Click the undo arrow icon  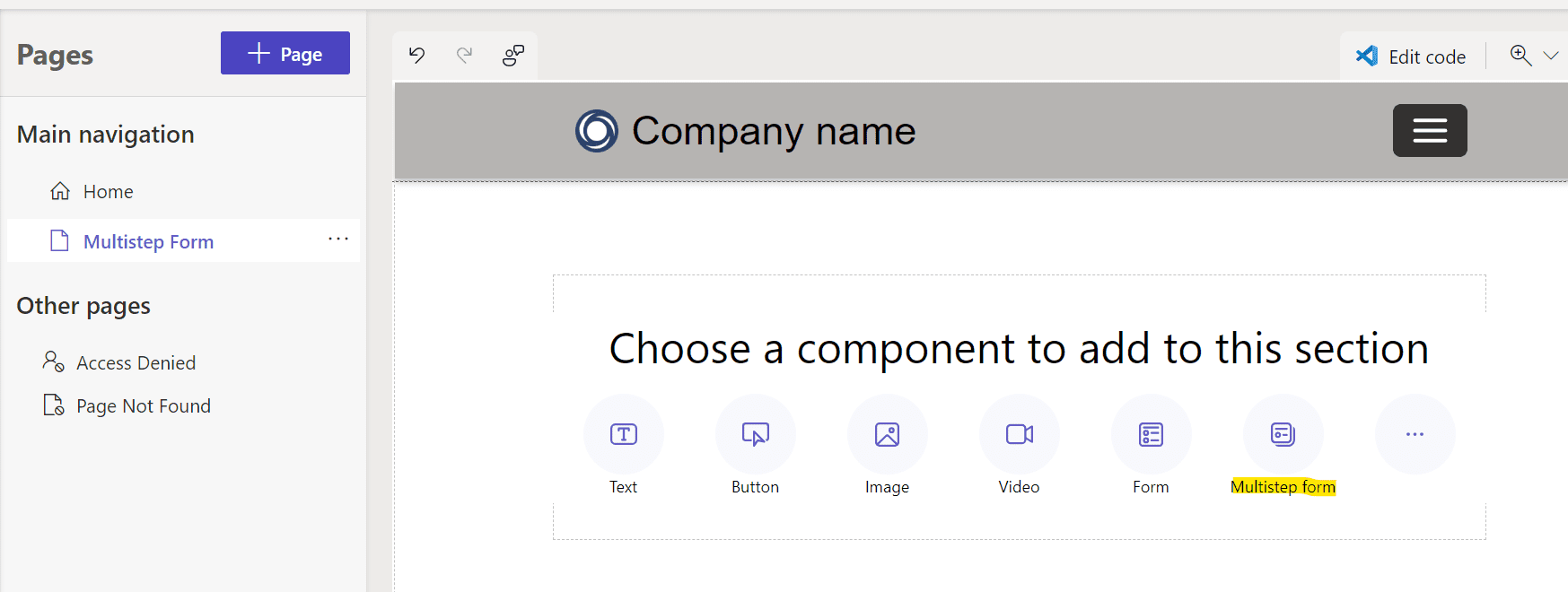[x=416, y=55]
